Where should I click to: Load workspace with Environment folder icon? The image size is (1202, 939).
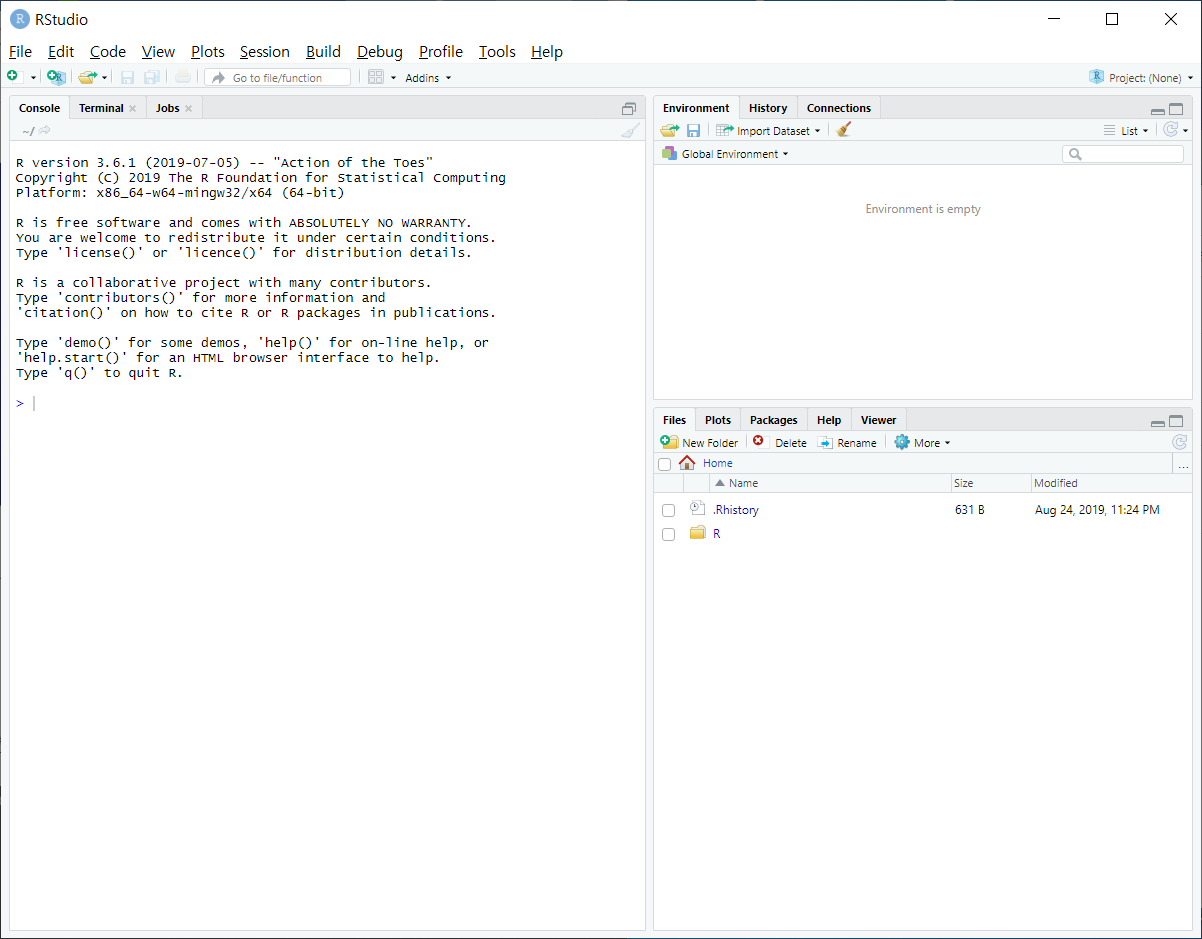tap(670, 130)
